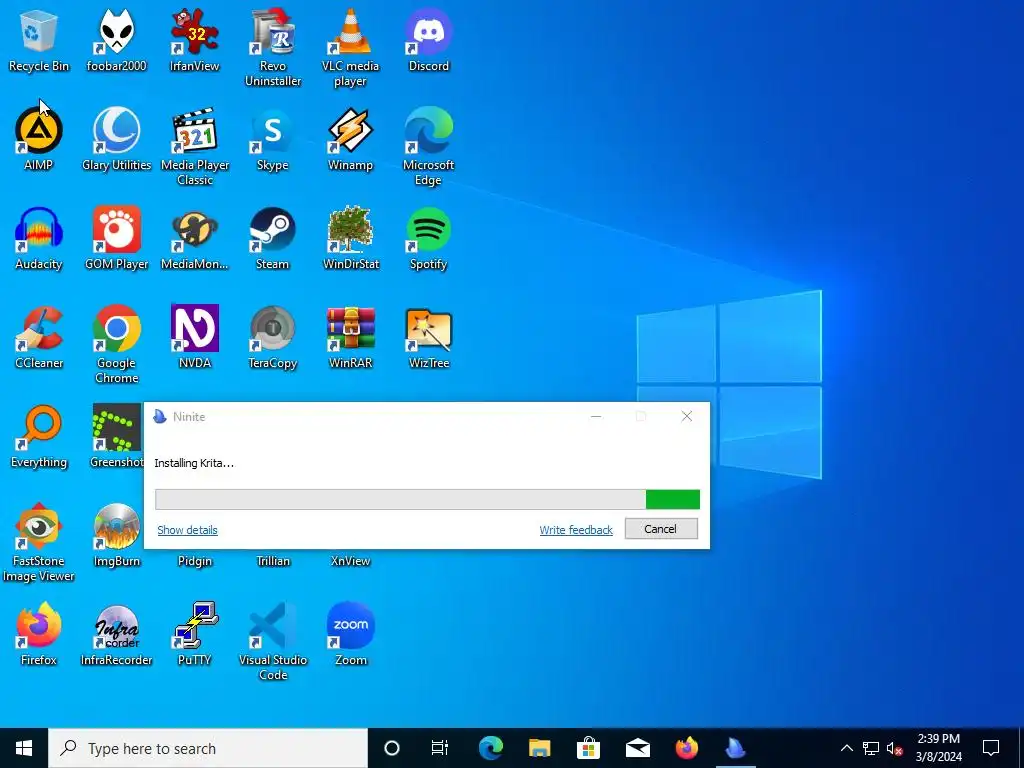Select the Spotify desktop shortcut

pyautogui.click(x=428, y=238)
